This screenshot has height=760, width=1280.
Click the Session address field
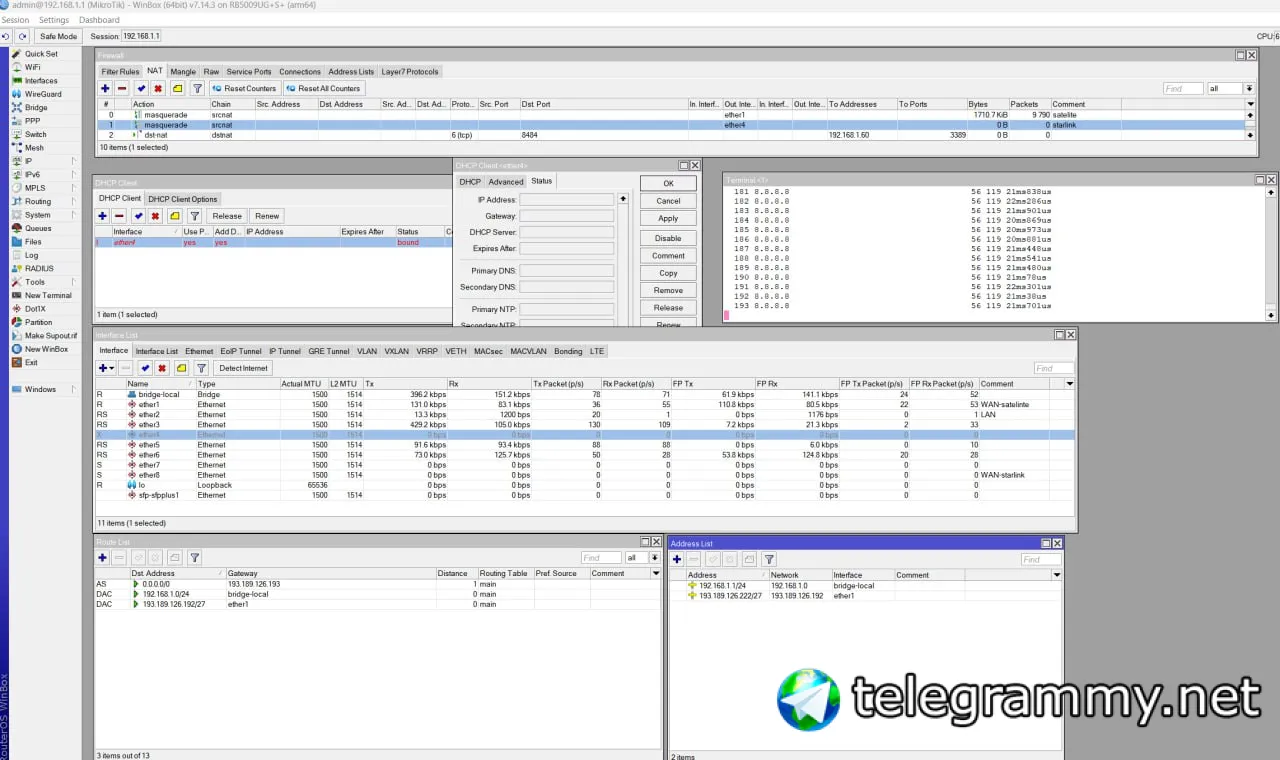click(x=141, y=36)
